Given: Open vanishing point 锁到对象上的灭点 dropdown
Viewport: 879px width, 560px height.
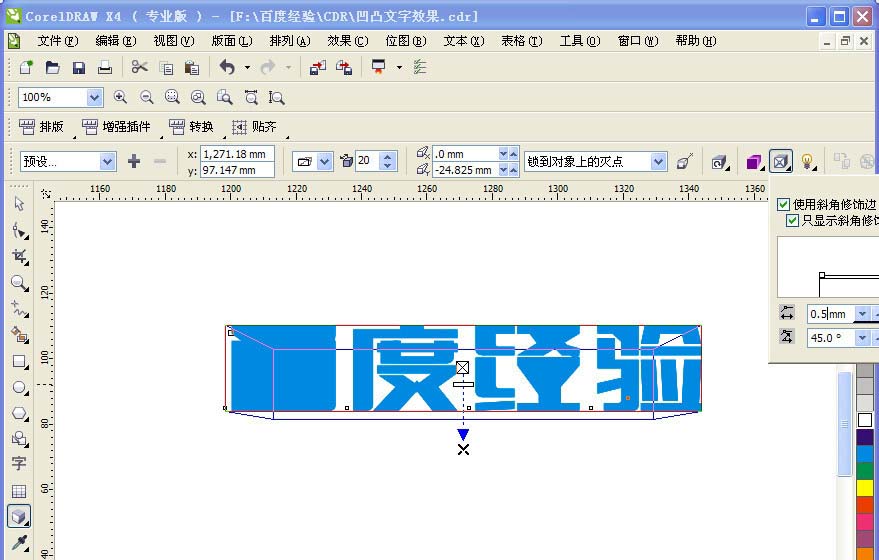Looking at the screenshot, I should pyautogui.click(x=658, y=162).
